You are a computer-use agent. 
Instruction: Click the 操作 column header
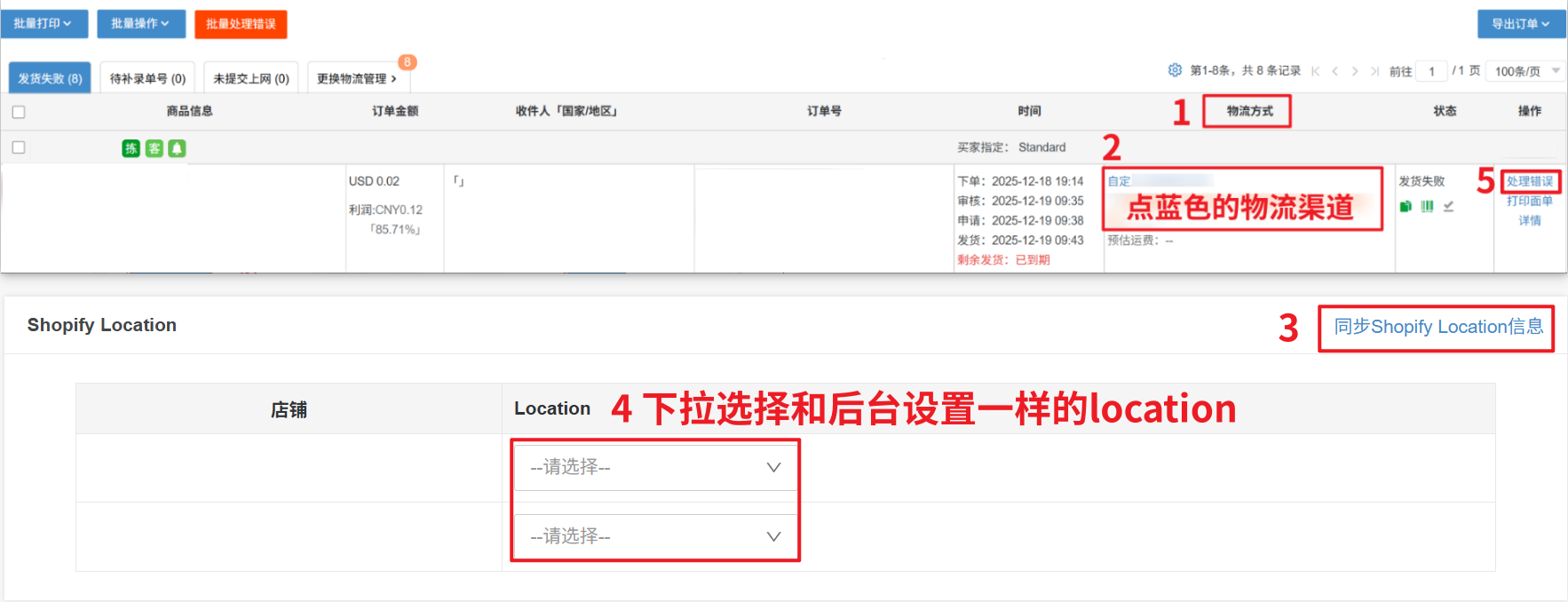point(1530,111)
